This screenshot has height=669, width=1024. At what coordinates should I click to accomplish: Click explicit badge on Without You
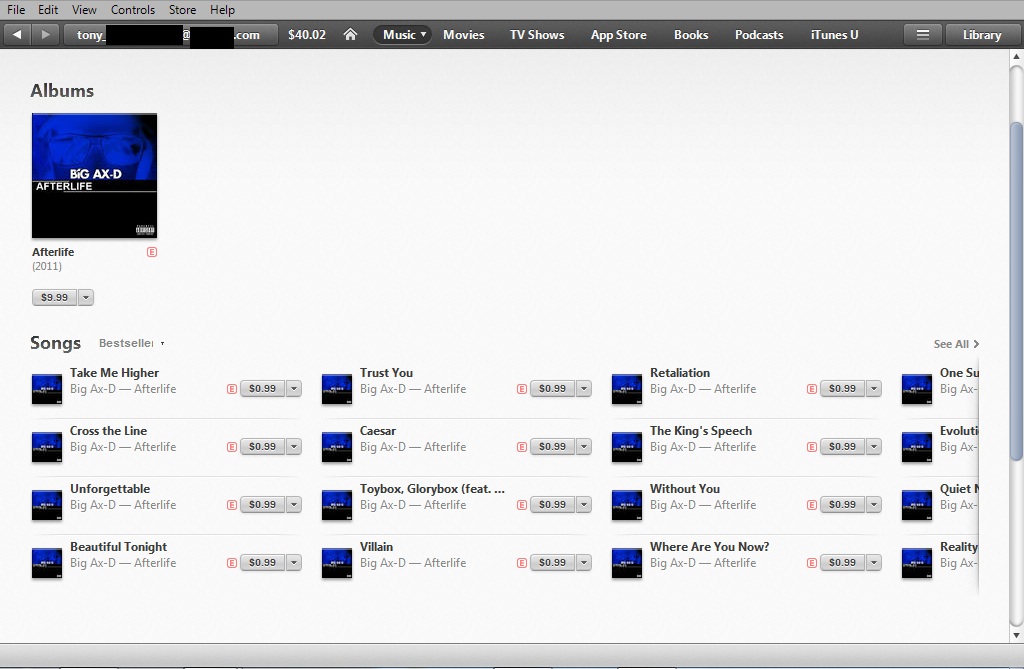tap(812, 505)
